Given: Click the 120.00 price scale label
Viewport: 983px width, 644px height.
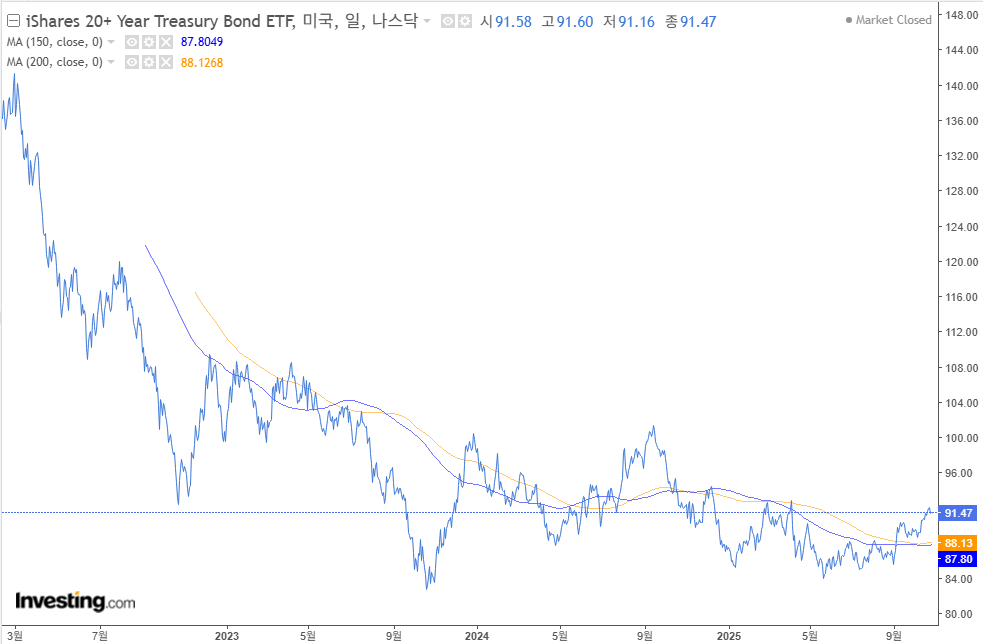Looking at the screenshot, I should tap(962, 261).
